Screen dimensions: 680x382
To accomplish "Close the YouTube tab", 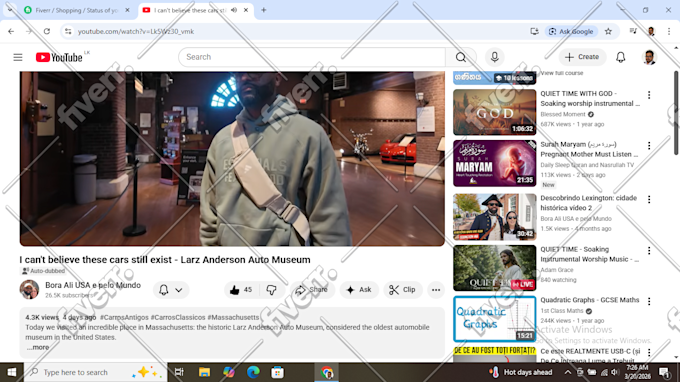I will click(246, 10).
